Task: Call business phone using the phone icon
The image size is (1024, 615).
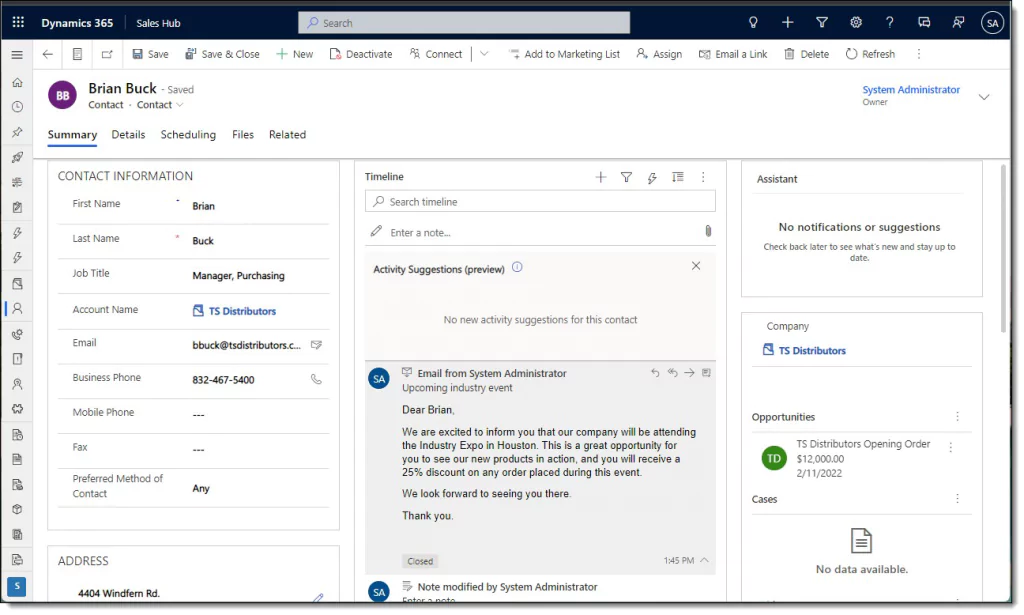Action: [316, 379]
